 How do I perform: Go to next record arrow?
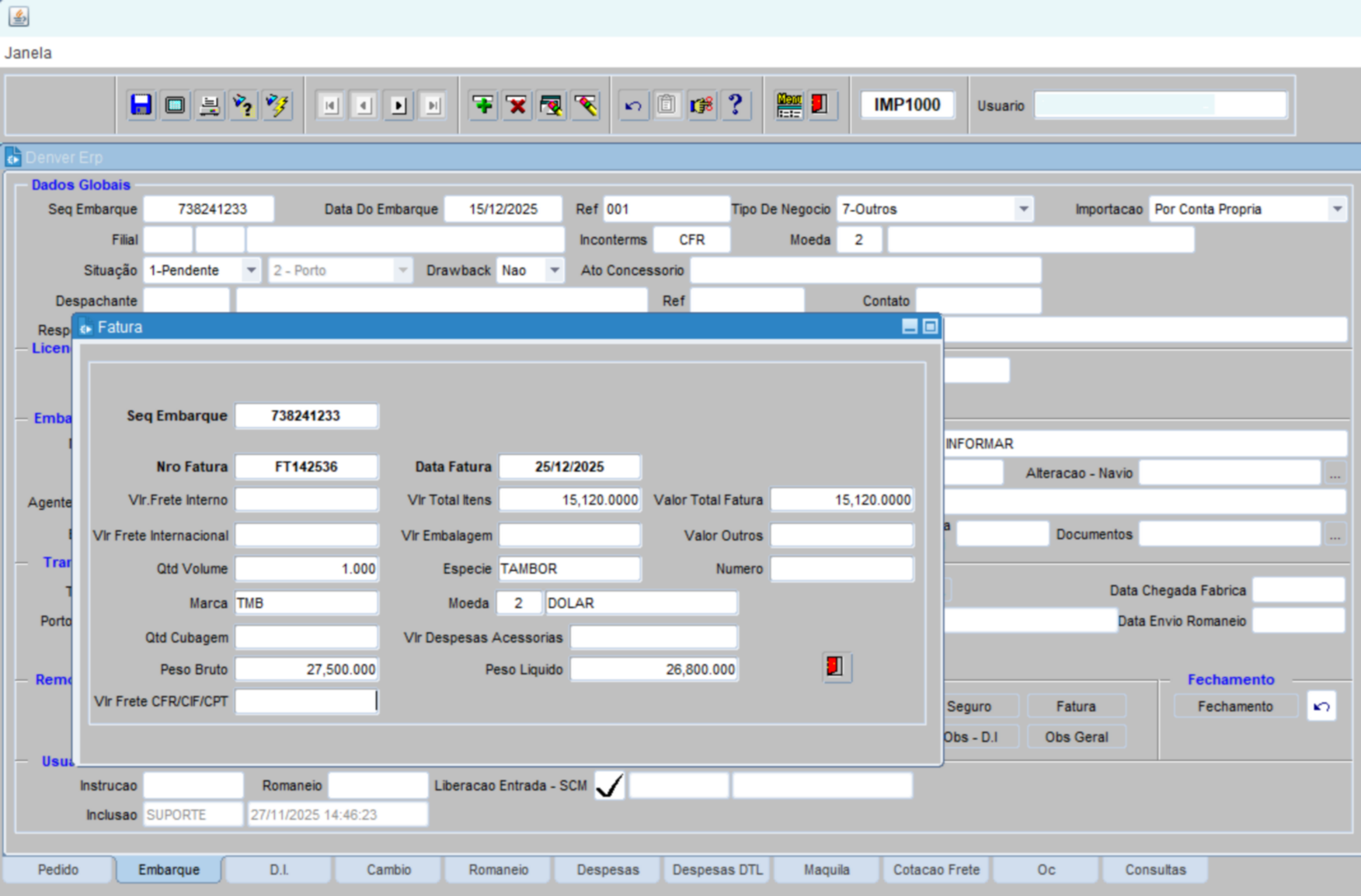(399, 105)
